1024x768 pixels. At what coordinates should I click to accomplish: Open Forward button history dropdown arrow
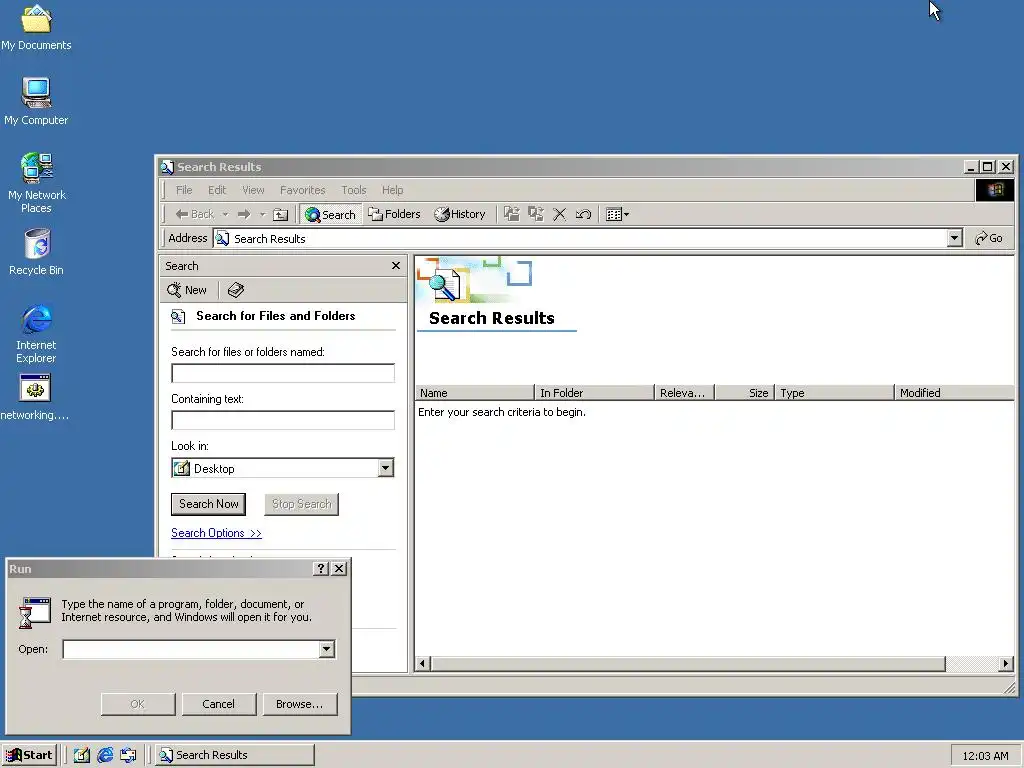263,214
